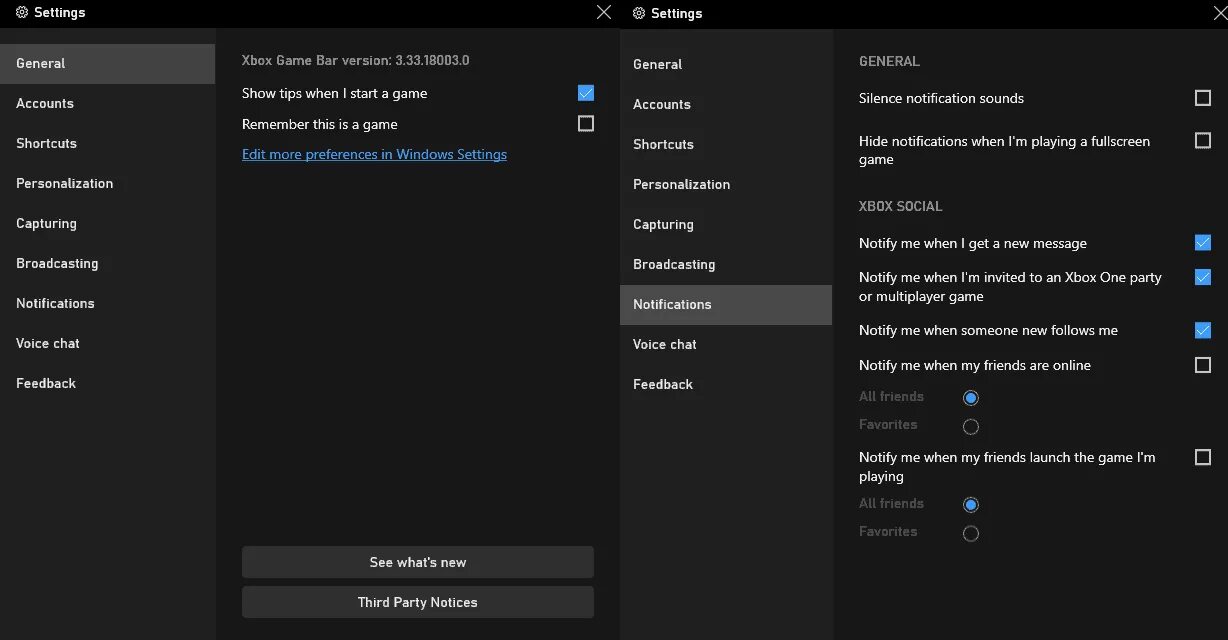
Task: Open Third Party Notices
Action: [418, 602]
